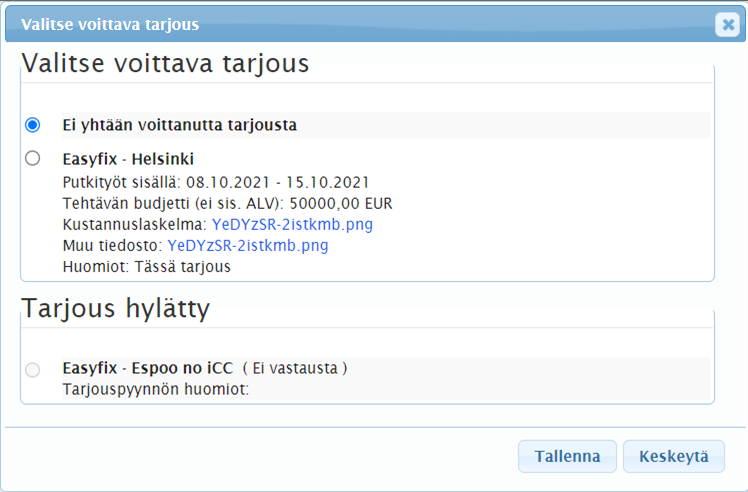Click the disabled Easyfix - Espoo radio button
The height and width of the screenshot is (492, 748).
click(33, 369)
